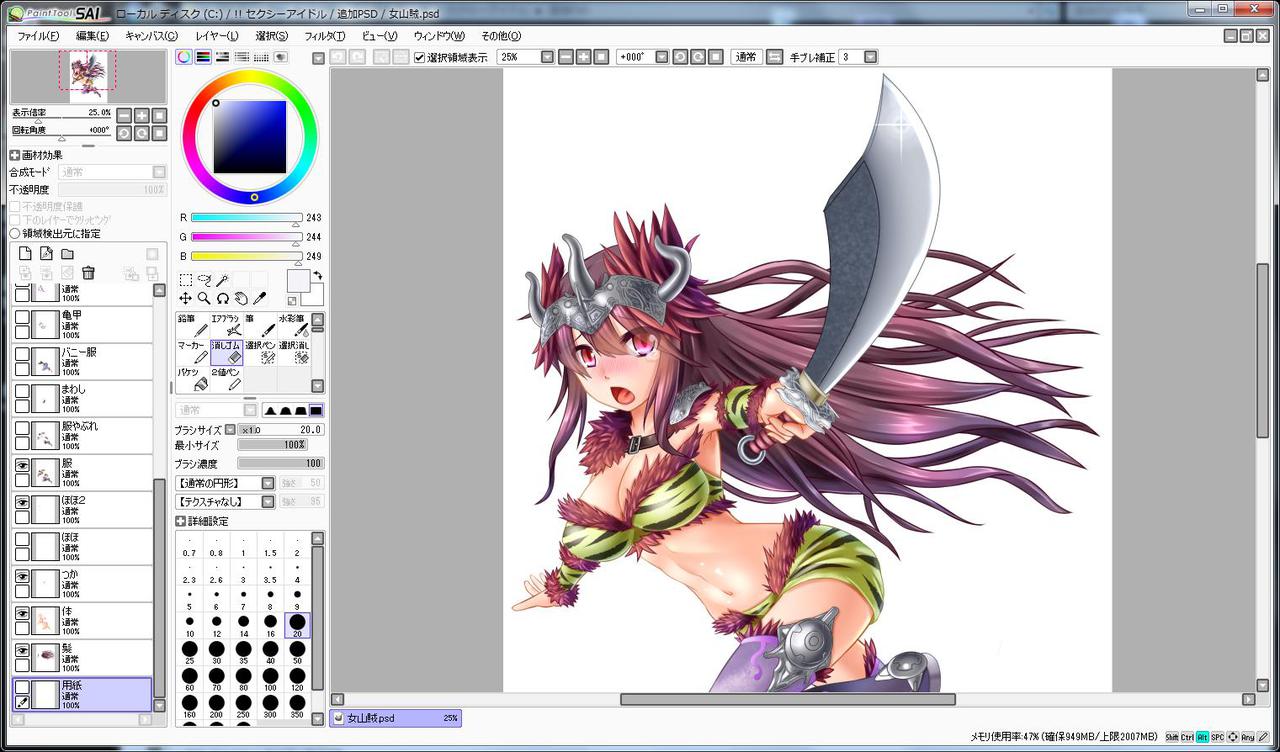Toggle 選択領域表示 checkbox

(419, 57)
